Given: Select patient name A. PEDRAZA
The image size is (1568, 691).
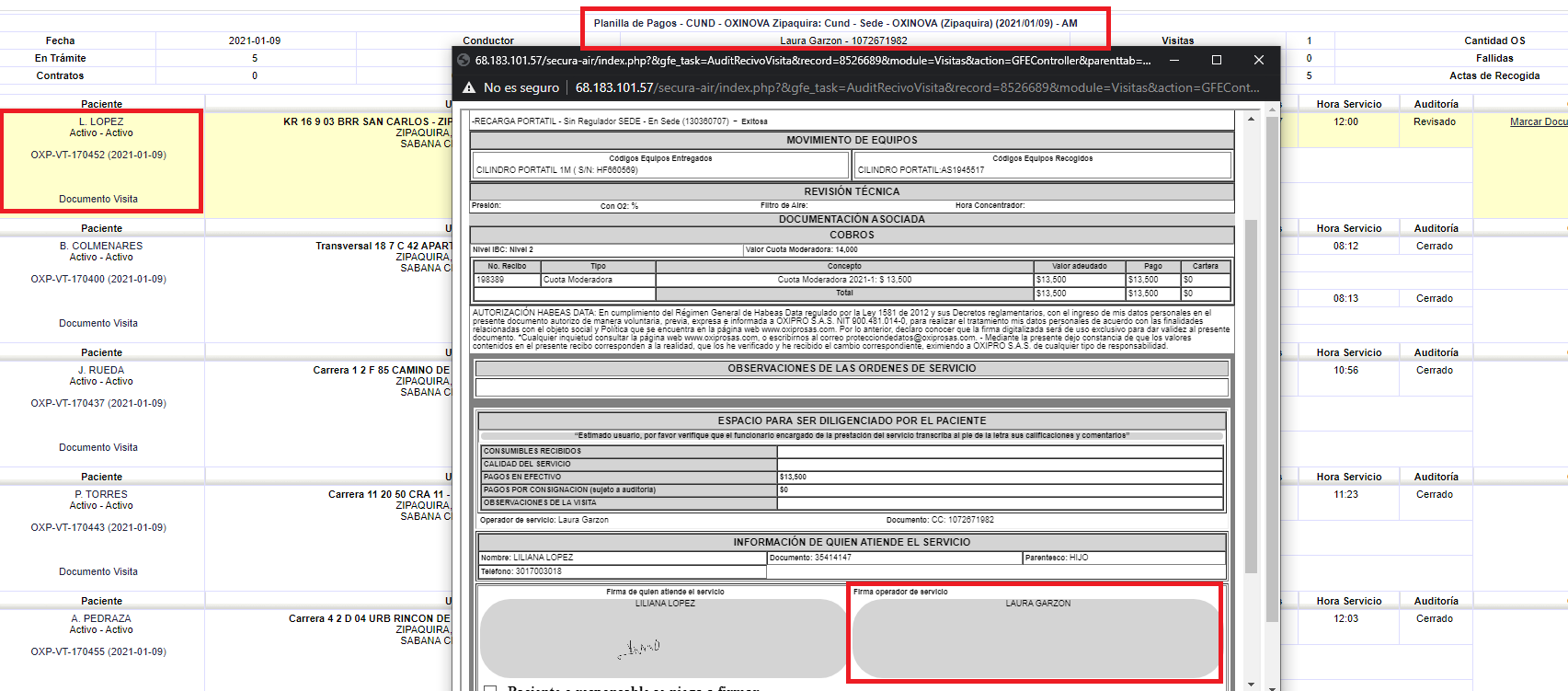Looking at the screenshot, I should click(101, 618).
